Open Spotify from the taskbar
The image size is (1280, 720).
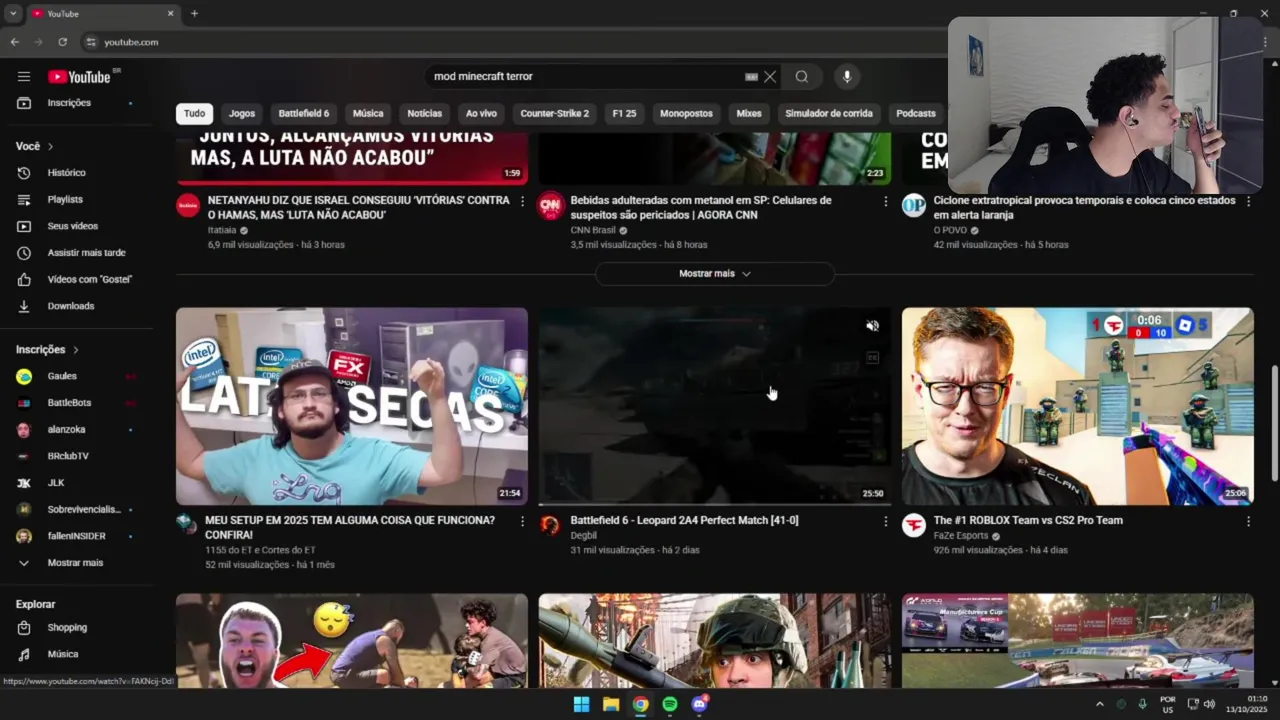click(670, 704)
